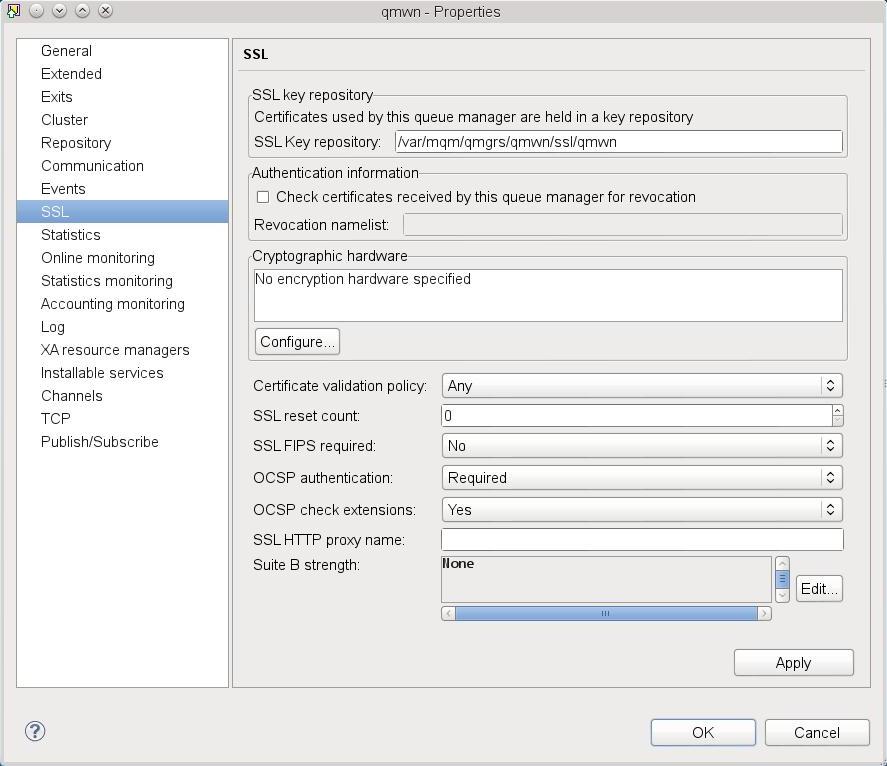Confirm the dialog with OK
The width and height of the screenshot is (887, 766).
coord(702,732)
